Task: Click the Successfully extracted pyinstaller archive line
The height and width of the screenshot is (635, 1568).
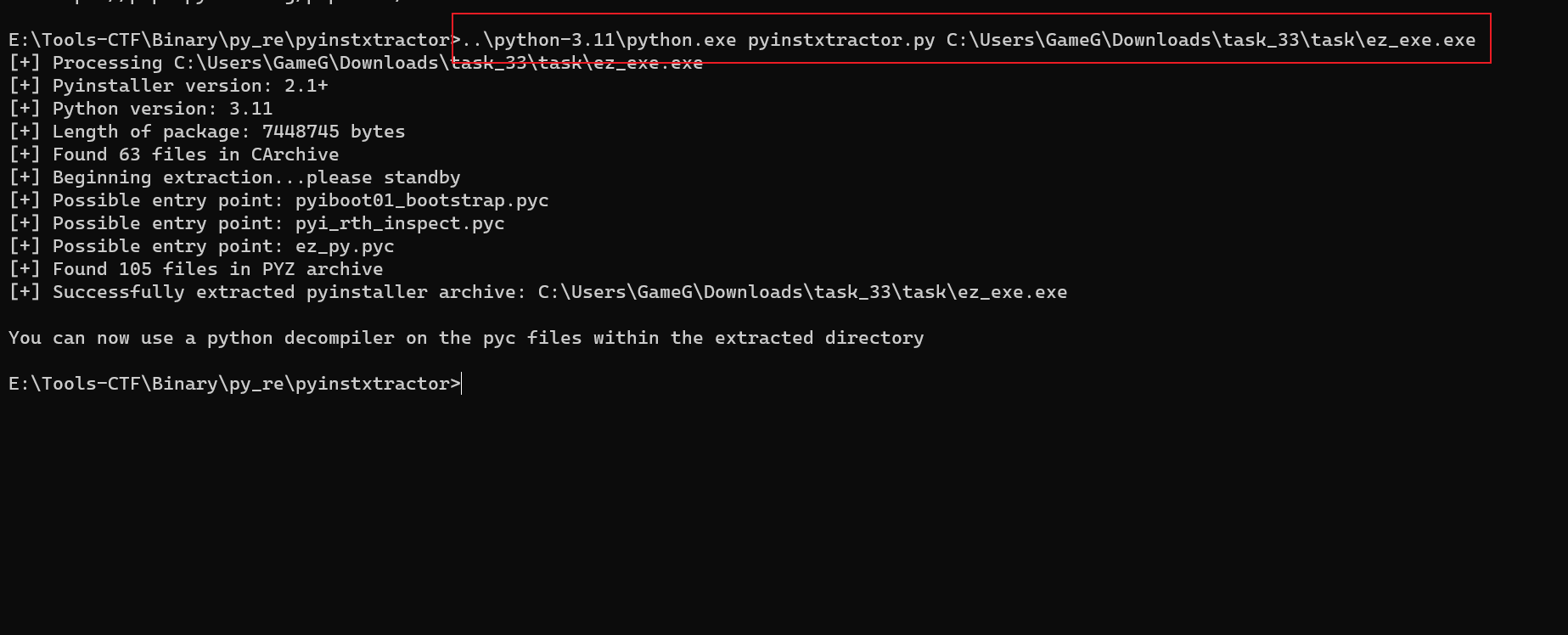Action: coord(538,292)
